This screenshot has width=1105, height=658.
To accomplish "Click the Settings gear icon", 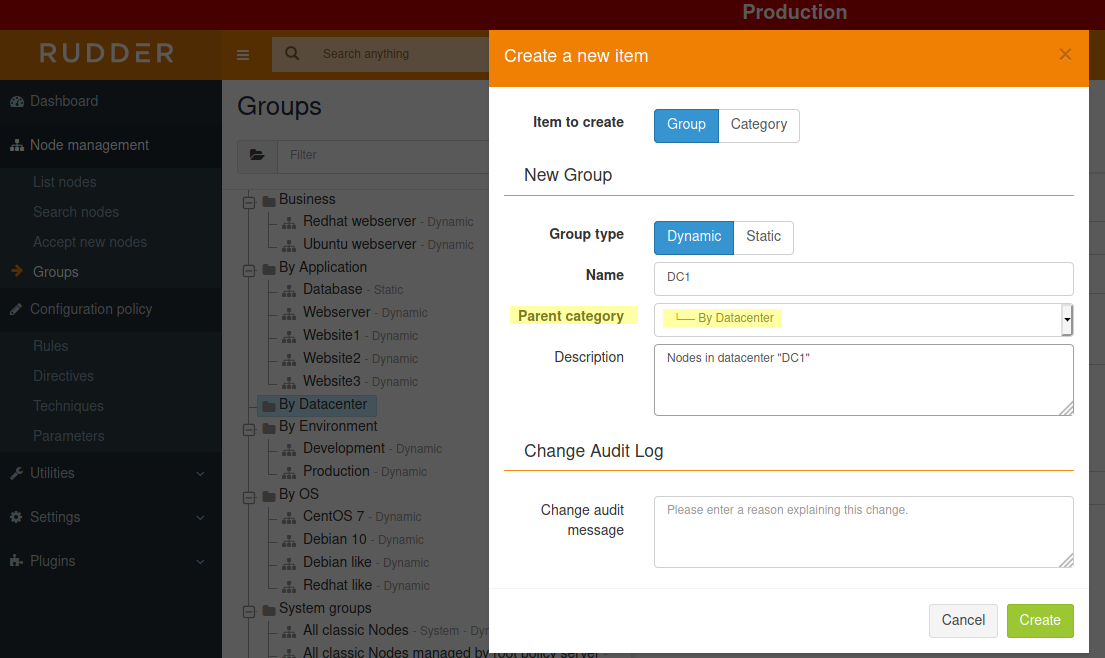I will click(x=17, y=516).
